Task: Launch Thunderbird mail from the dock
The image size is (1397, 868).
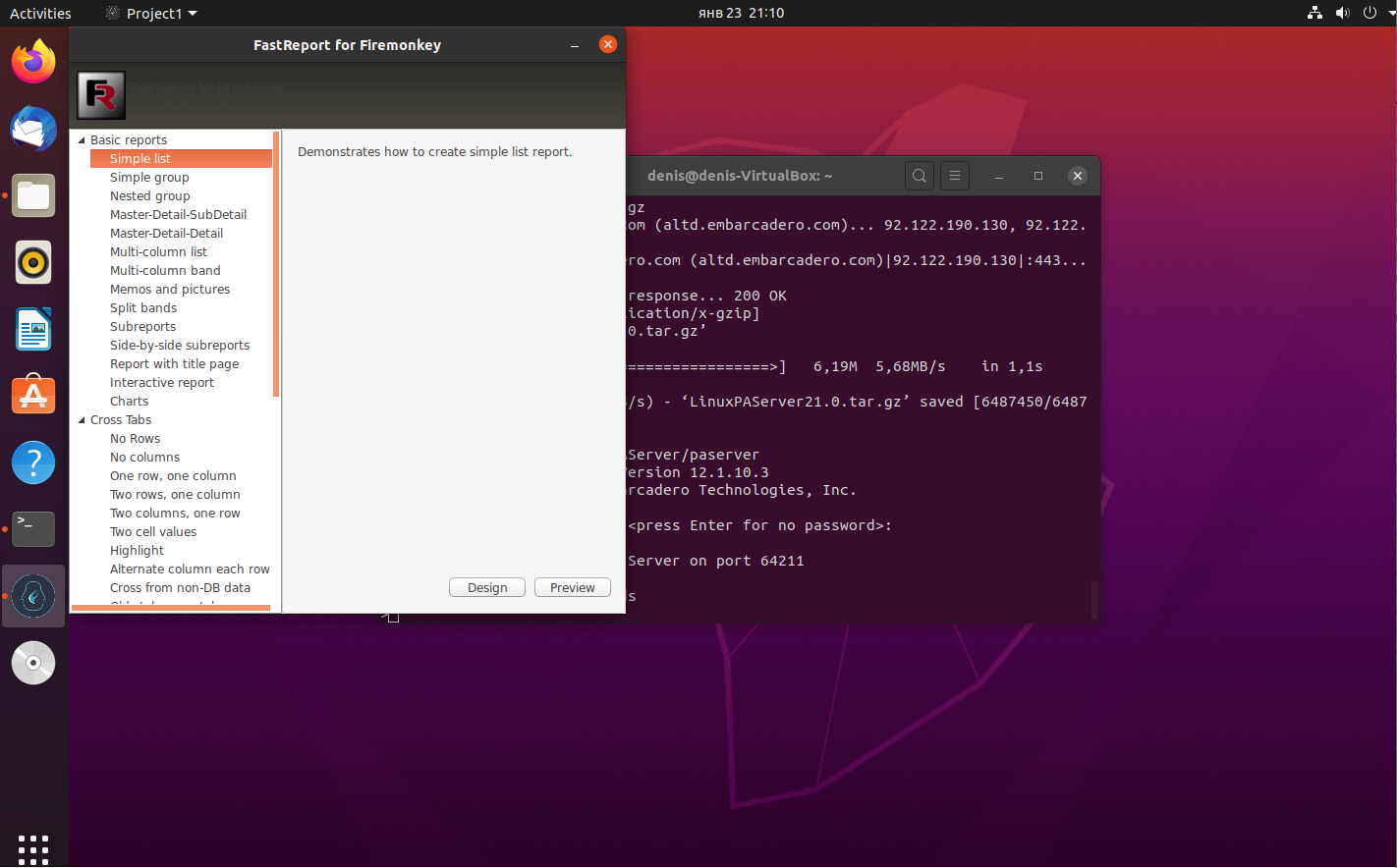Action: (33, 129)
